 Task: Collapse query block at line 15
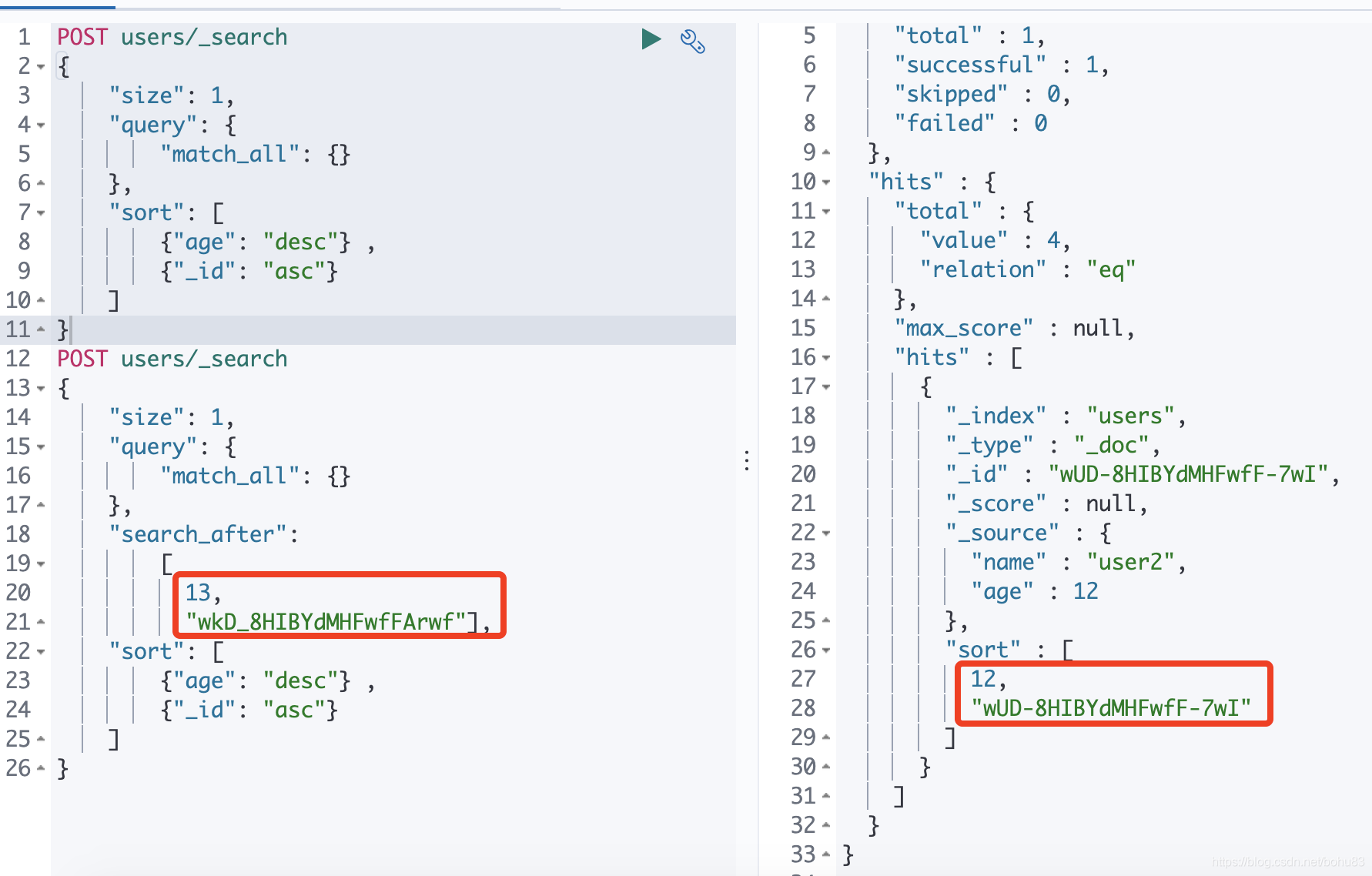(x=41, y=447)
